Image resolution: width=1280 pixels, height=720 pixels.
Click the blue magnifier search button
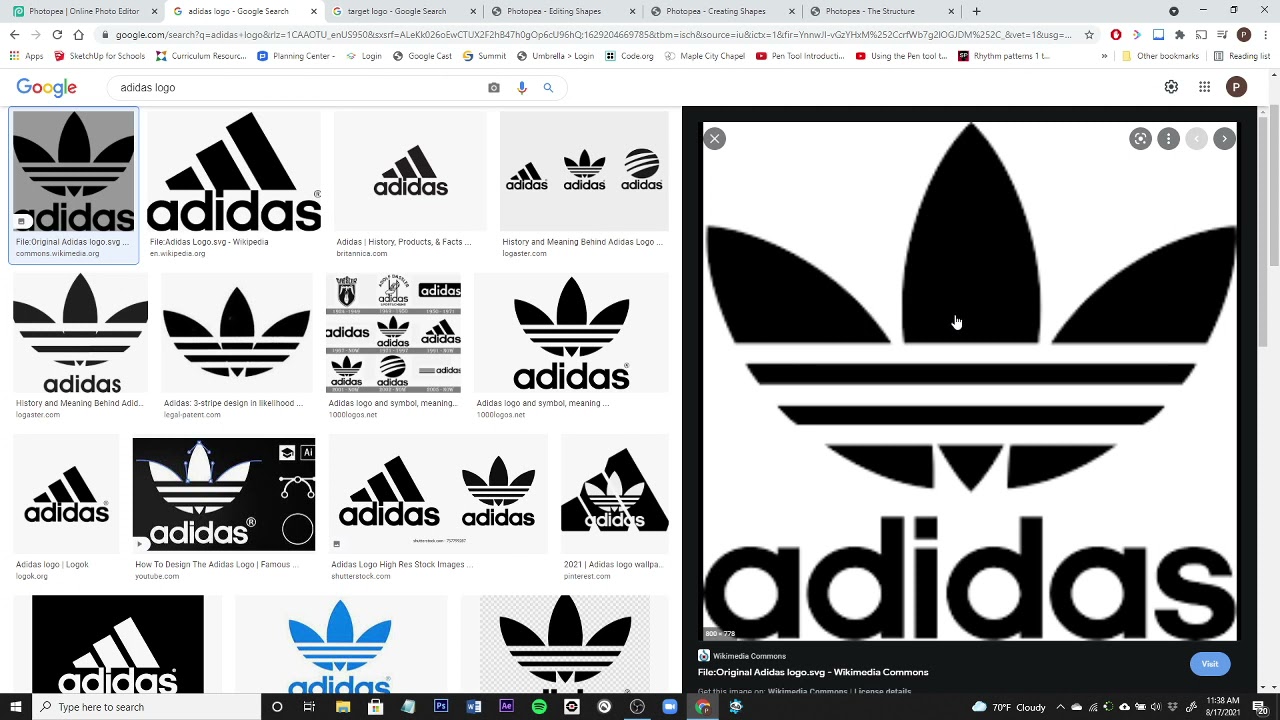click(x=548, y=88)
